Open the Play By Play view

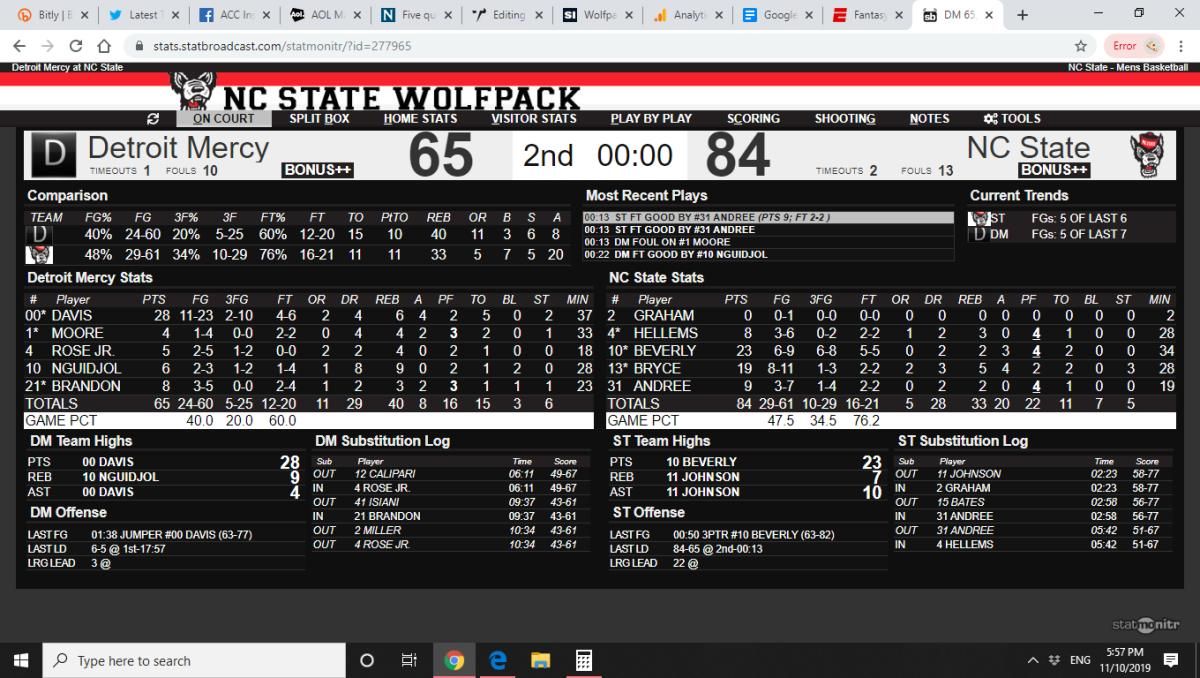point(651,119)
